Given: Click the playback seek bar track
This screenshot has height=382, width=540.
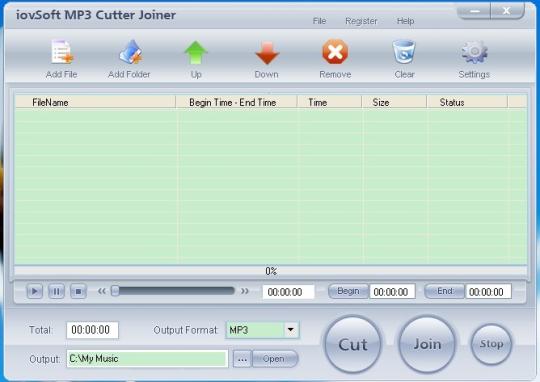Looking at the screenshot, I should pos(173,291).
